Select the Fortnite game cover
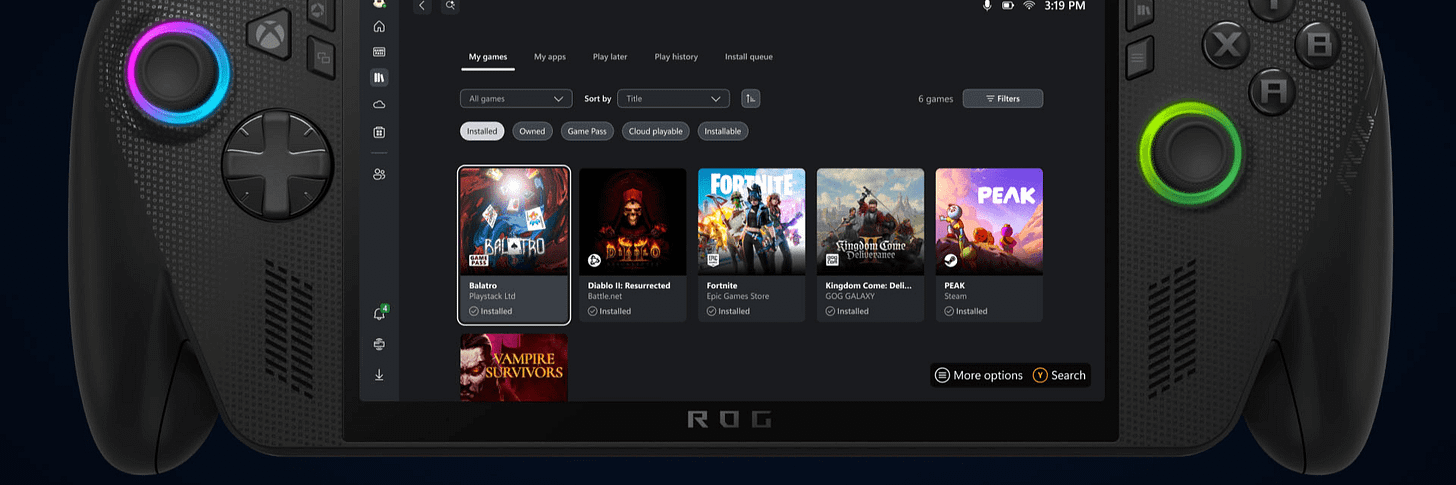1456x485 pixels. point(752,221)
